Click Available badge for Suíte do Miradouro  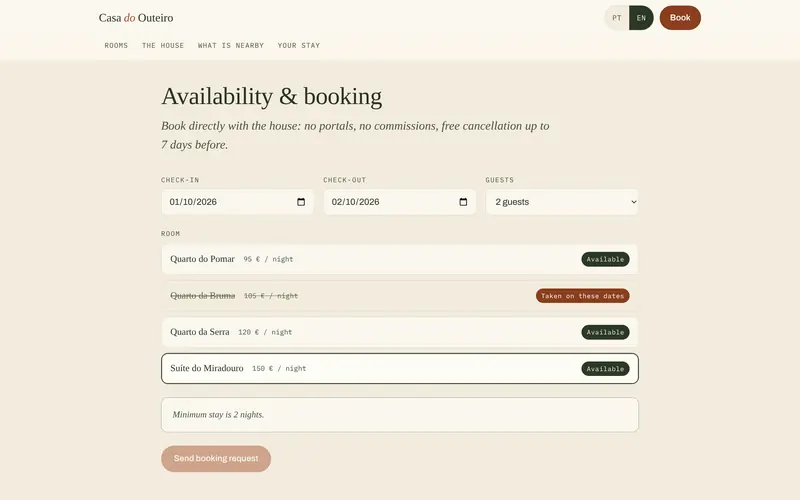[x=605, y=368]
